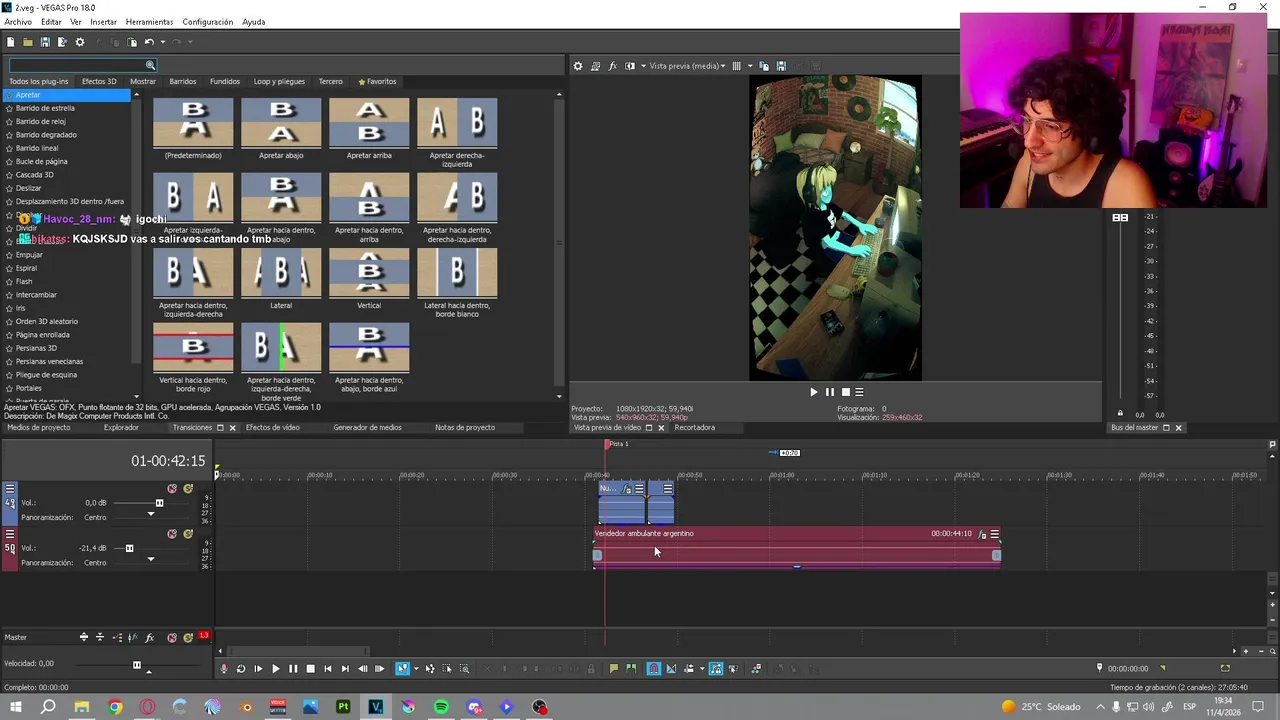The image size is (1280, 720).
Task: Play from start in transport bar
Action: pyautogui.click(x=258, y=668)
